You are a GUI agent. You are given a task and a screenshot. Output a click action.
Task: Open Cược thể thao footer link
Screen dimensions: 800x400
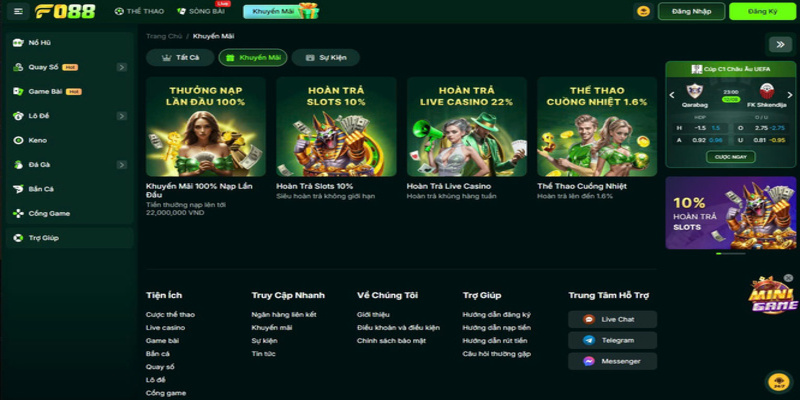[x=170, y=315]
